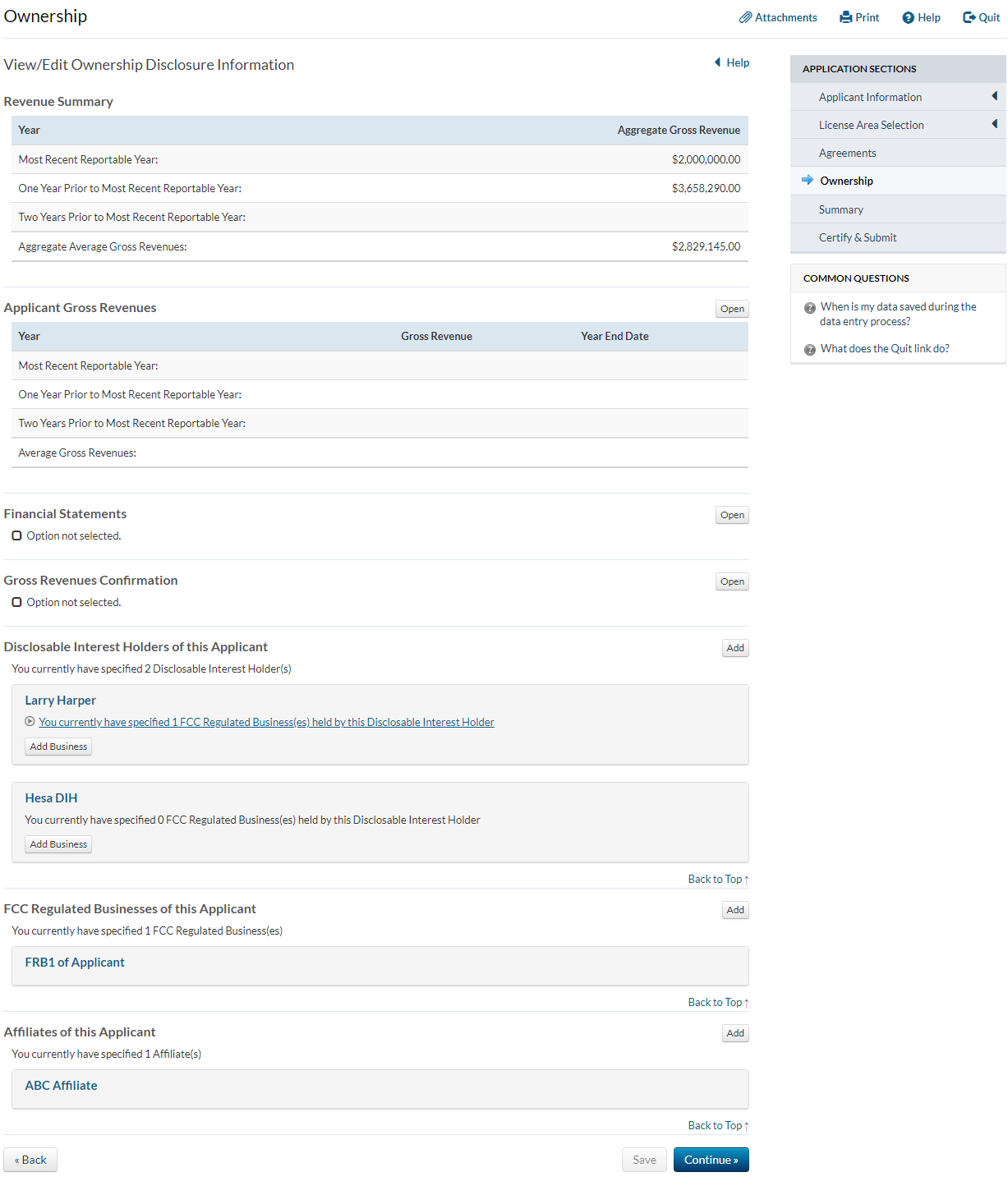Viewport: 1008px width, 1181px height.
Task: Expand the License Area Selection section arrow
Action: click(x=994, y=124)
